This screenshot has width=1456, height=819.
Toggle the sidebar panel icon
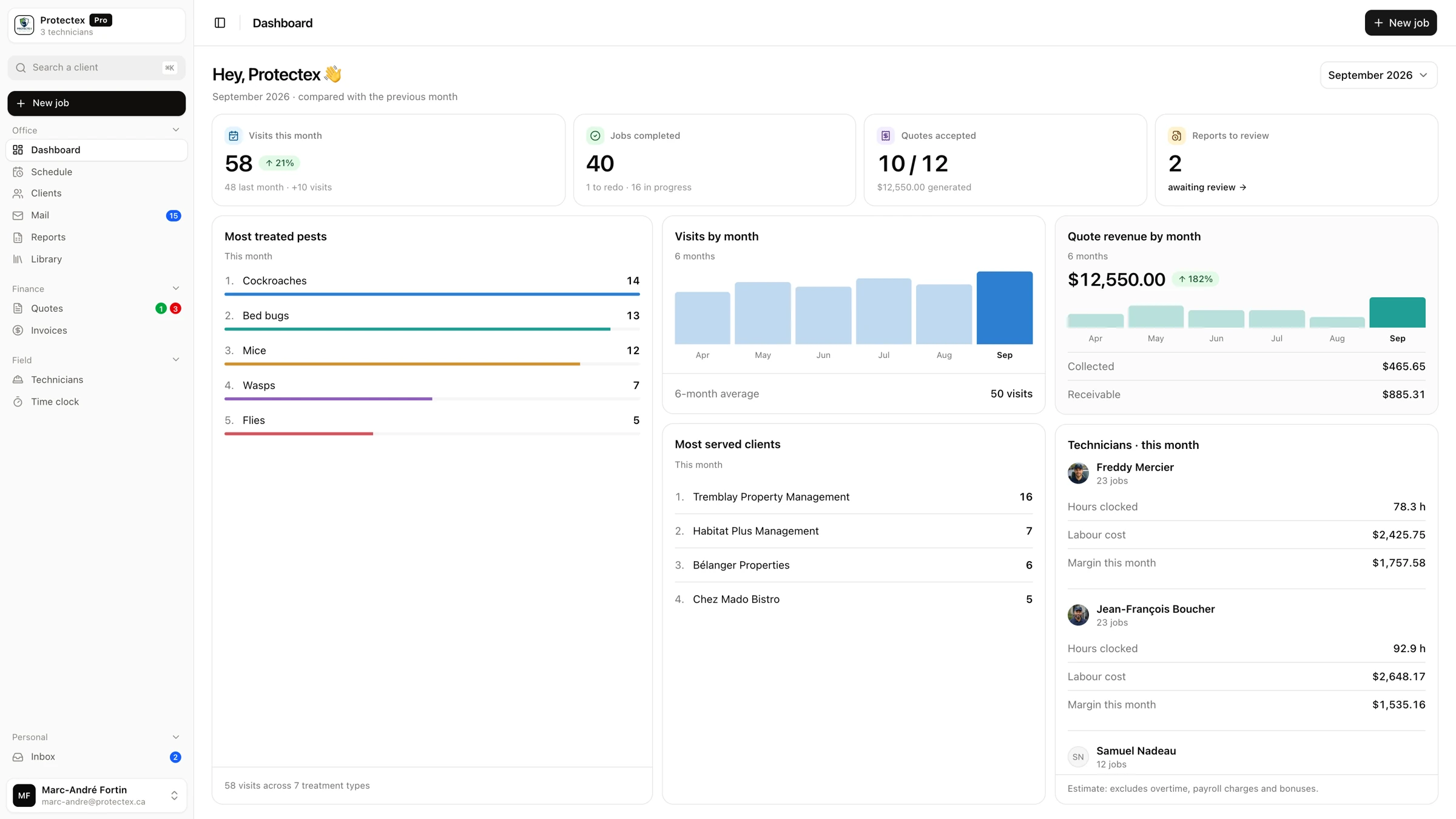coord(220,23)
